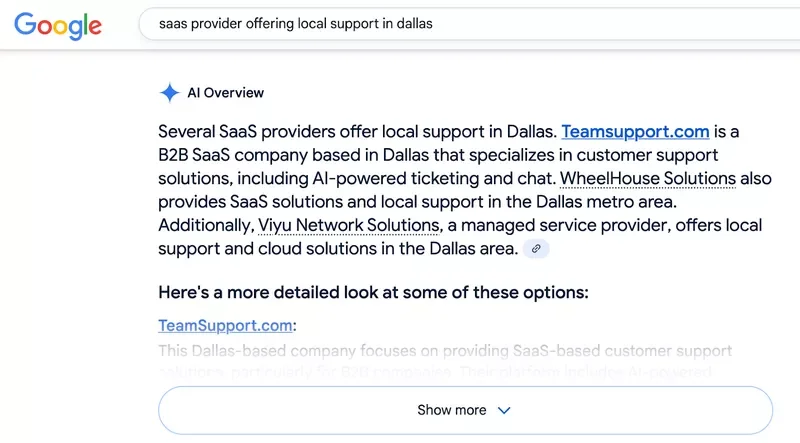Click the AI Overview sparkle icon

(169, 93)
